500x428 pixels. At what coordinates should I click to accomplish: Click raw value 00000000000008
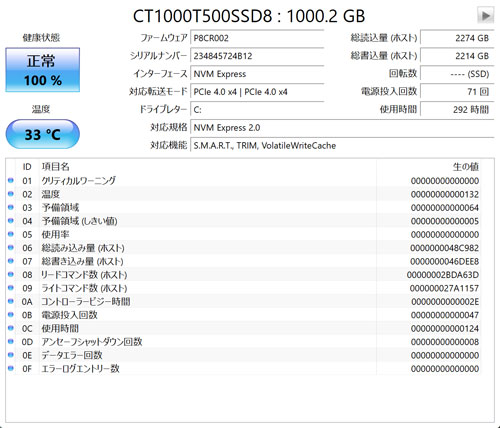pos(445,342)
